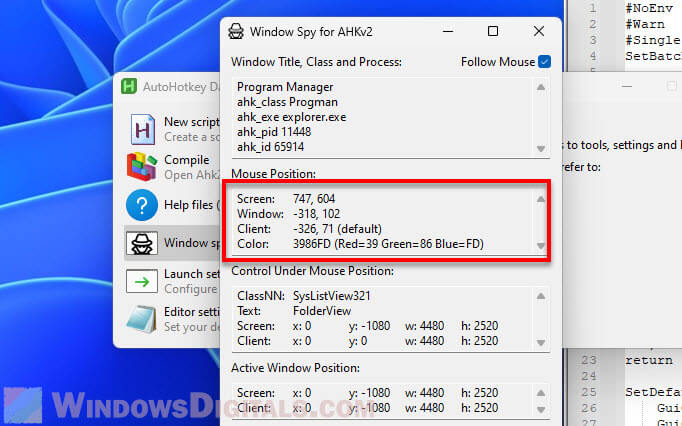Click down arrow in Control Under Mouse box
Viewport: 682px width, 426px height.
pyautogui.click(x=541, y=342)
